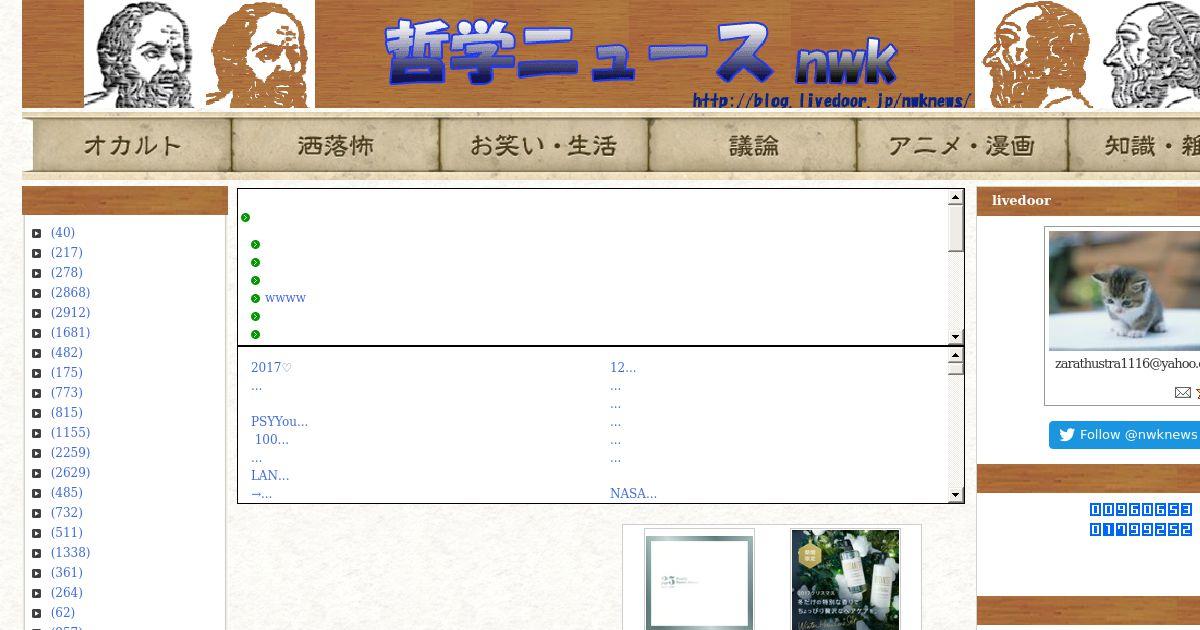Click the envelope mail icon
The width and height of the screenshot is (1200, 630).
coord(1182,393)
